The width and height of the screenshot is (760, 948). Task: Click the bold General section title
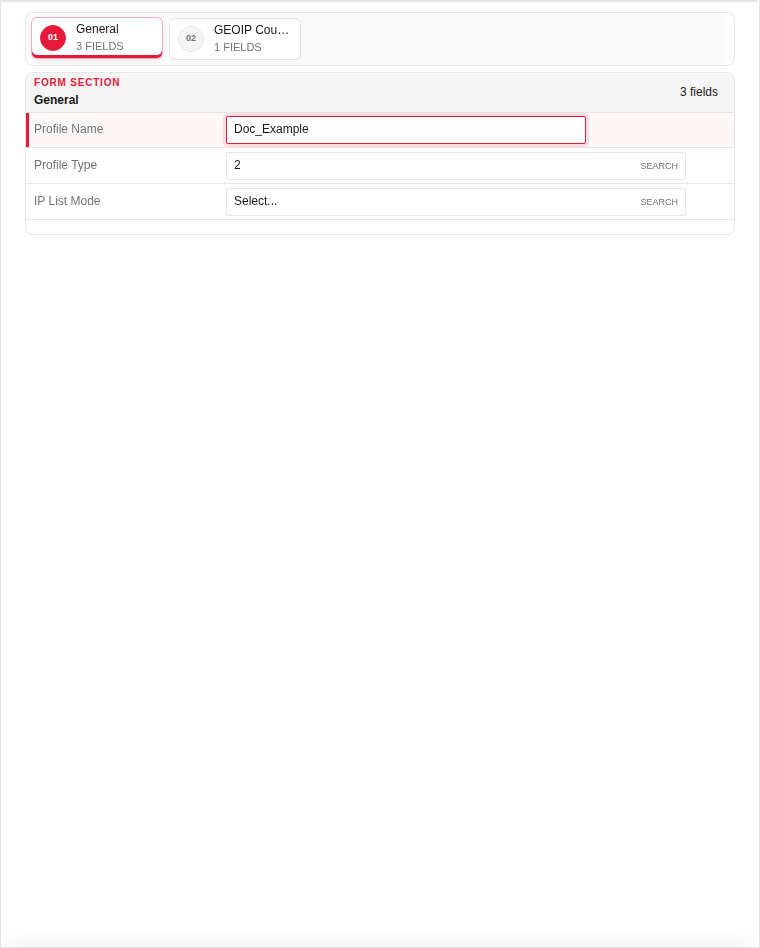(x=56, y=100)
